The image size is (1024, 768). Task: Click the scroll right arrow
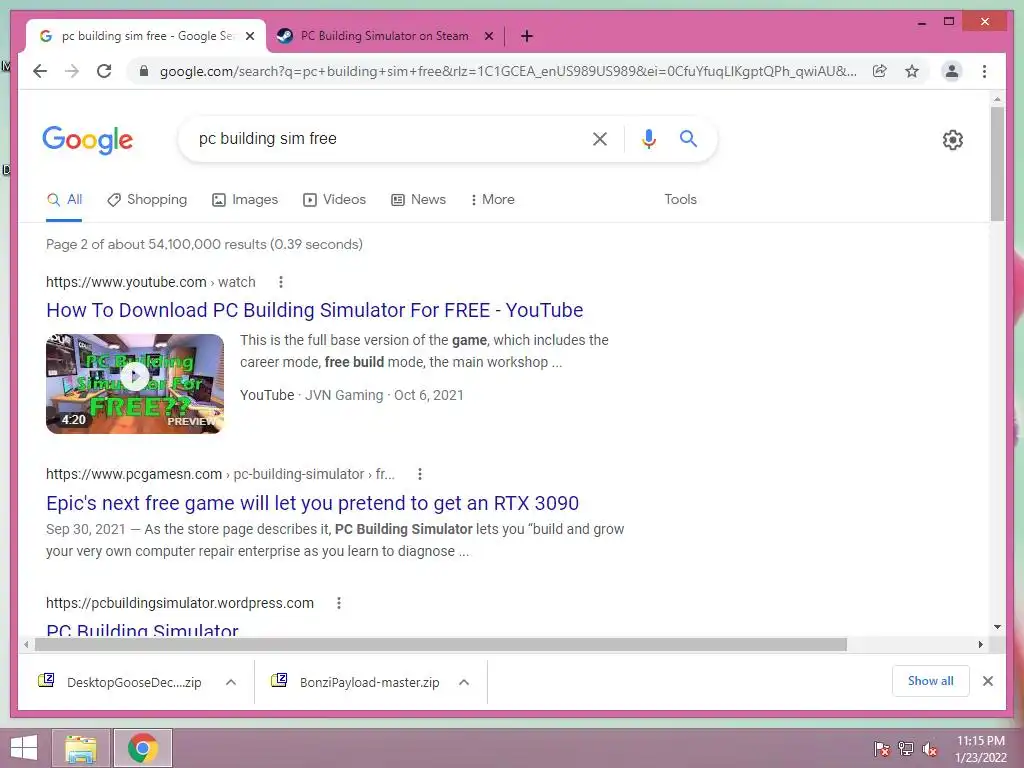(980, 645)
